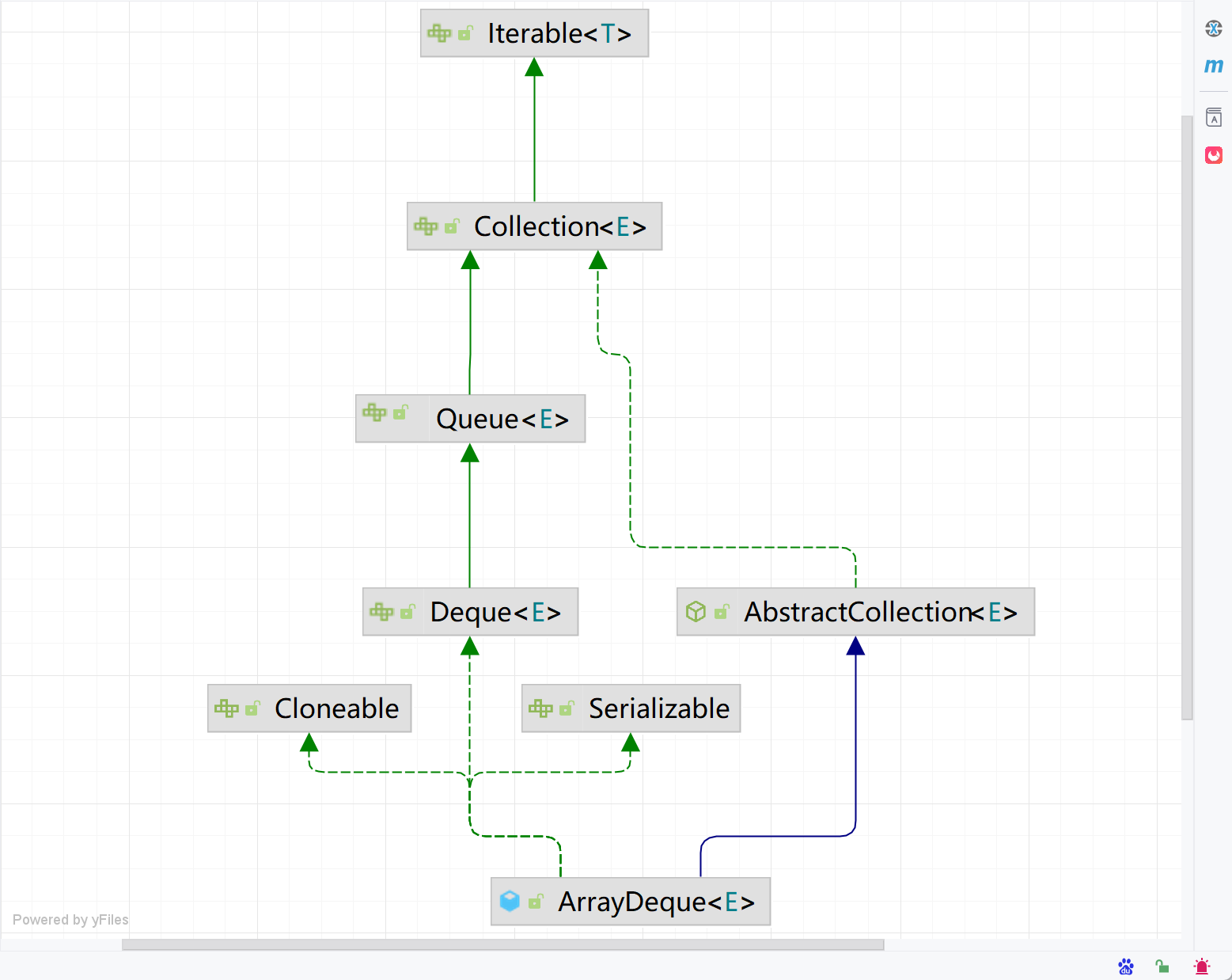Click the green lock icon on Serializable node
Screen dimensions: 1232x980
(566, 708)
